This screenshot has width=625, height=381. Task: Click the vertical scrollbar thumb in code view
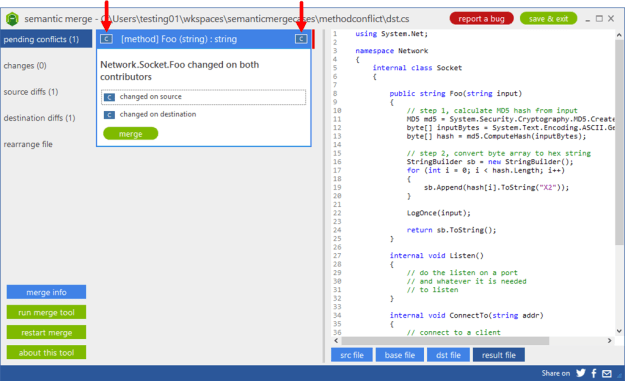click(x=619, y=141)
